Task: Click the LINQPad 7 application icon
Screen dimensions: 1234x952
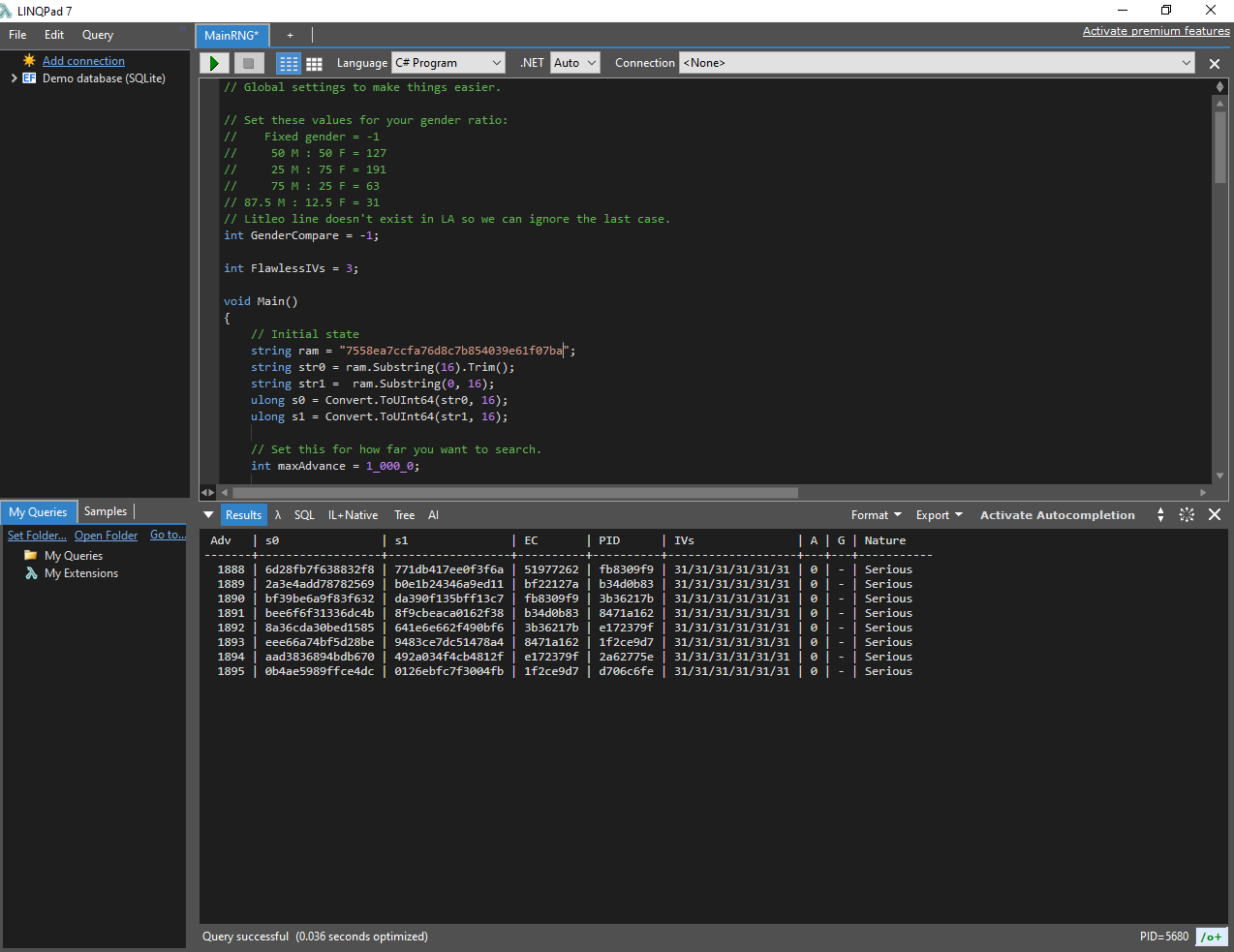Action: tap(7, 11)
